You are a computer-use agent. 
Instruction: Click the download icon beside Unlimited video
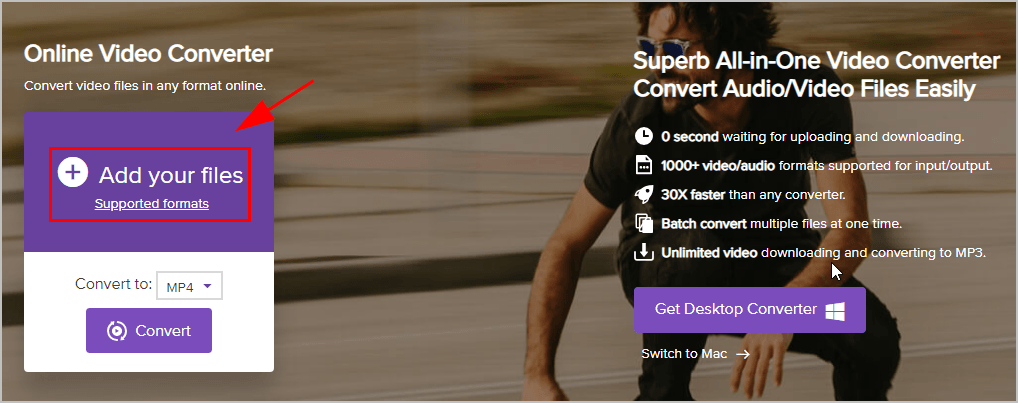pyautogui.click(x=643, y=252)
